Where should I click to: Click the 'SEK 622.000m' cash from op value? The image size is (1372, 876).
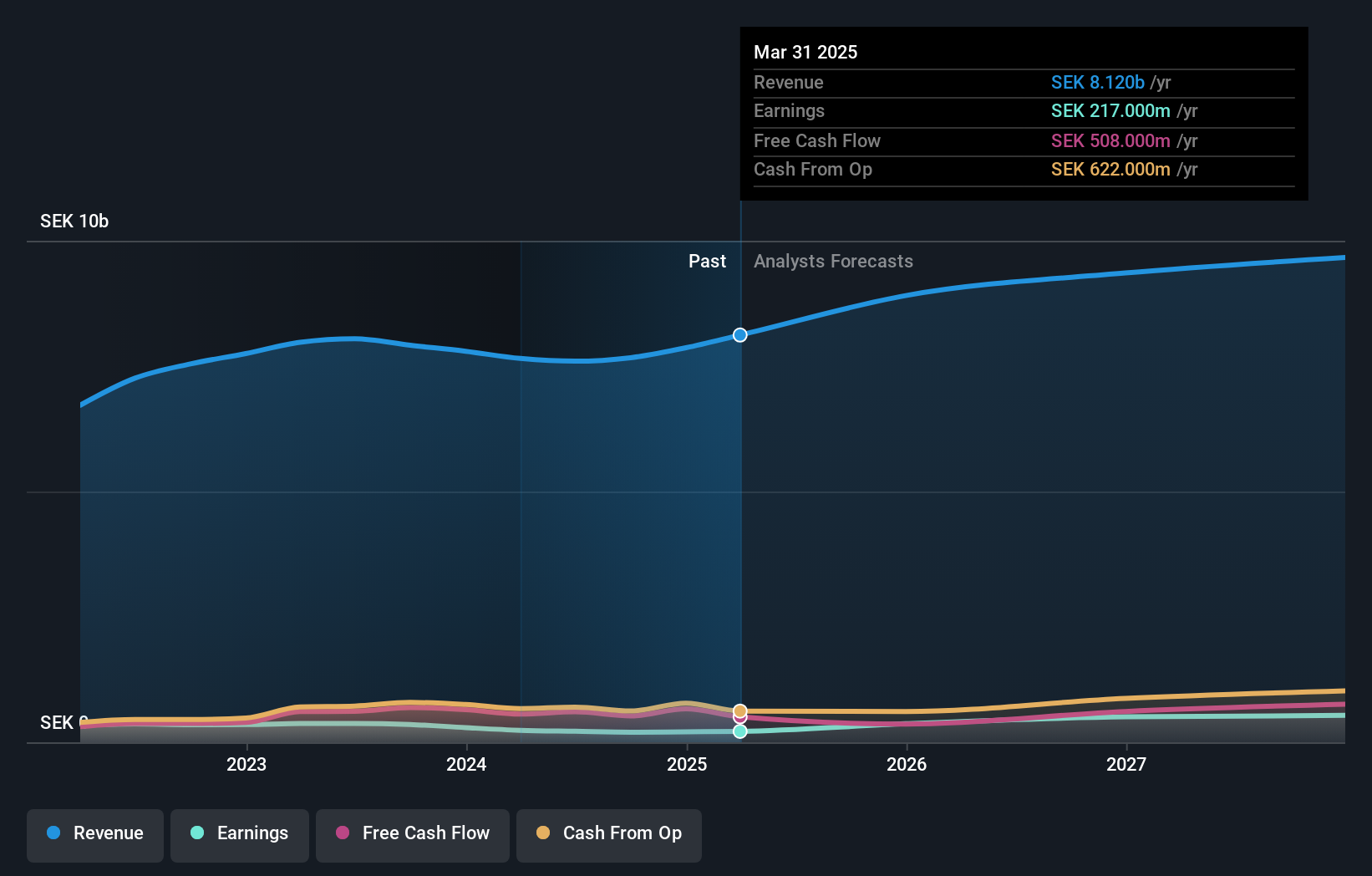(x=1110, y=170)
